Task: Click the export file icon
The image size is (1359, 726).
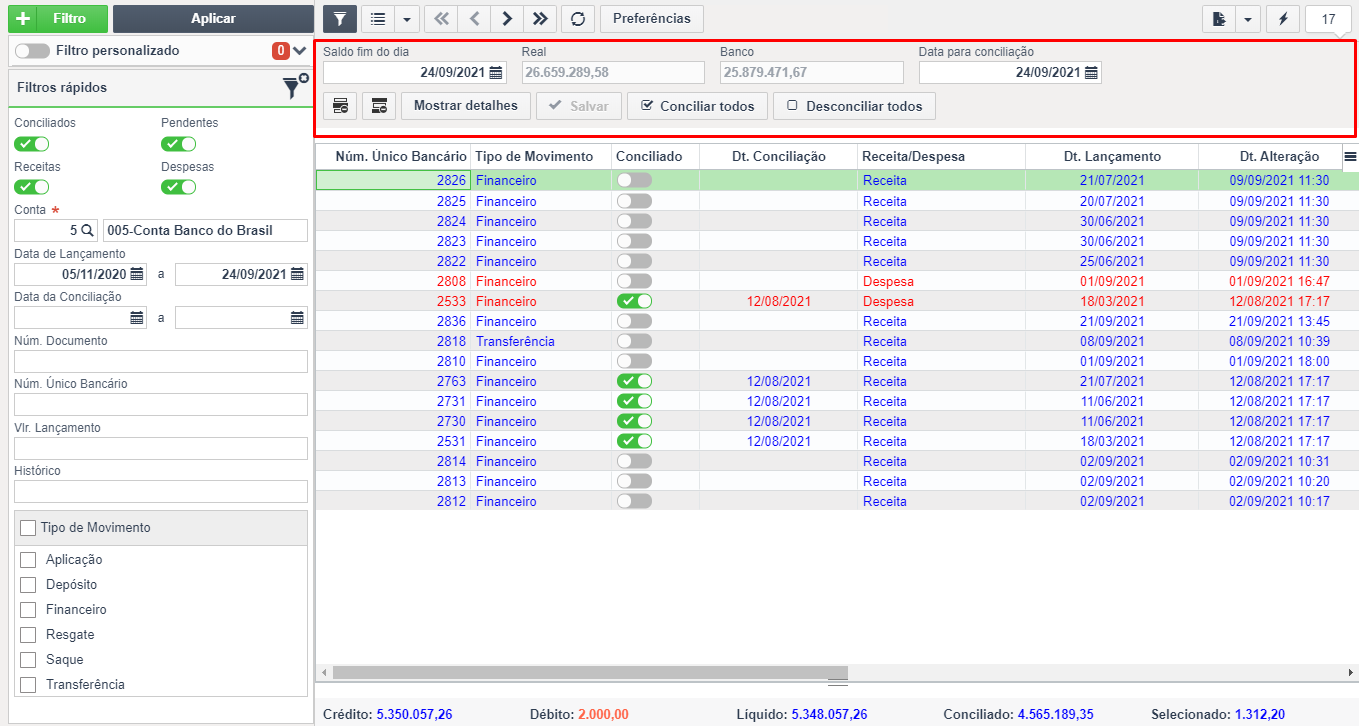Action: pos(1219,19)
